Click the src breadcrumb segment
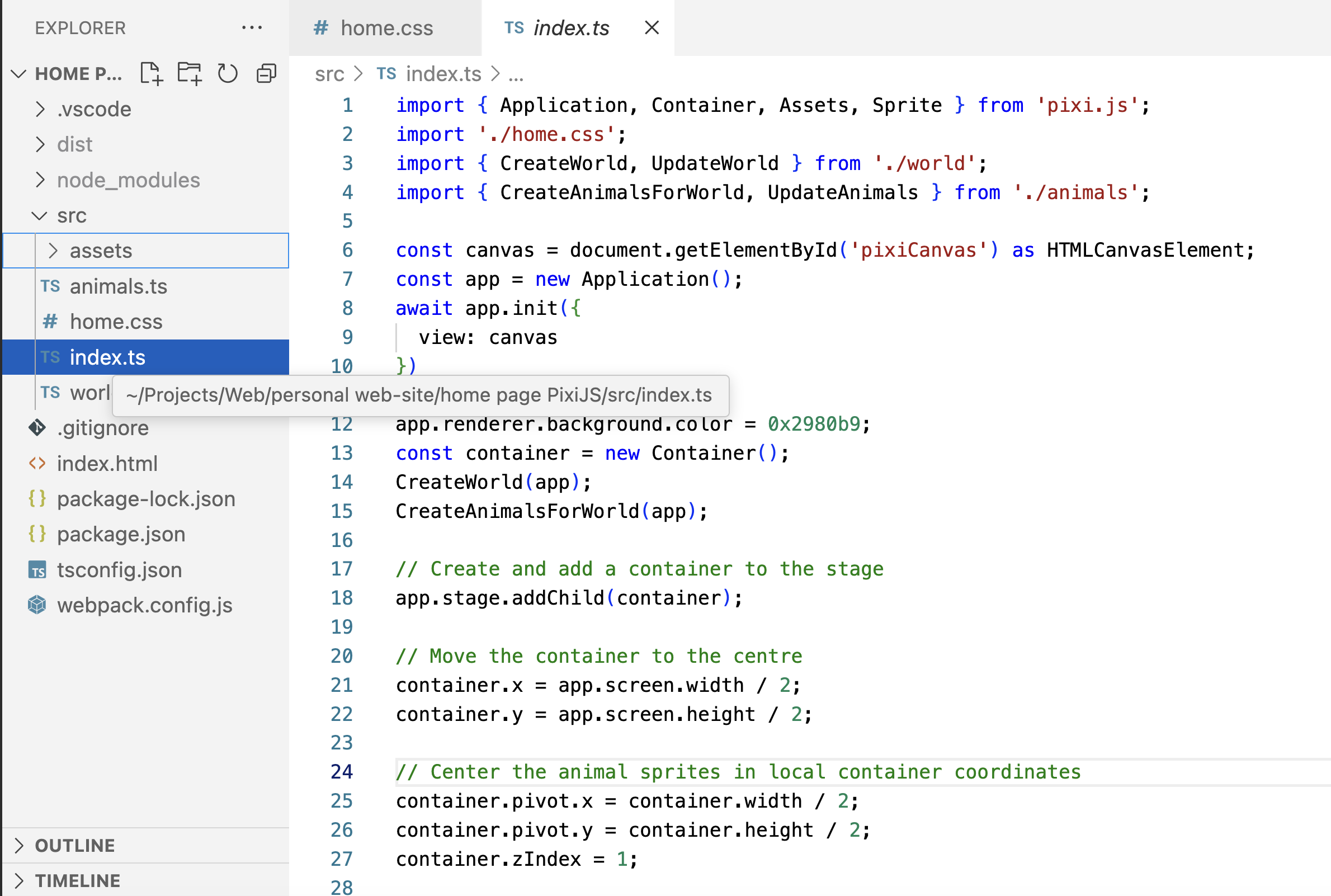1331x896 pixels. point(329,74)
